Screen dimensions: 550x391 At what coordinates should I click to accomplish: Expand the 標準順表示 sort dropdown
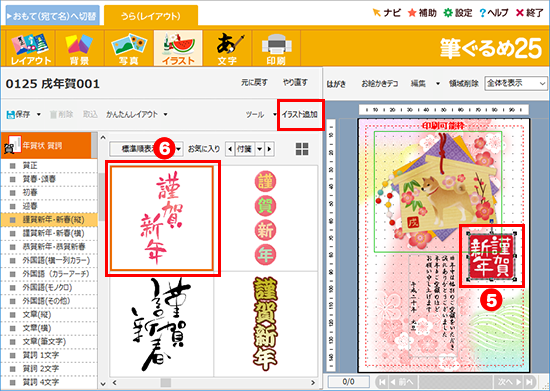(x=179, y=149)
